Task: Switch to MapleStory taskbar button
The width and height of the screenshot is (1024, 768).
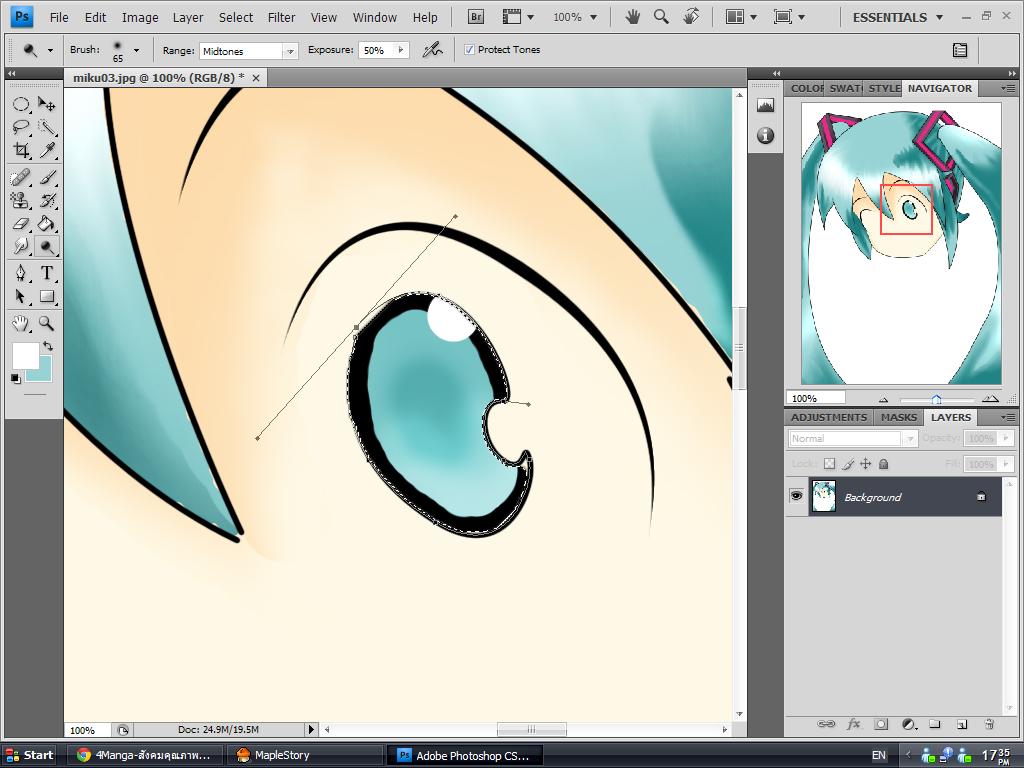Action: tap(304, 755)
